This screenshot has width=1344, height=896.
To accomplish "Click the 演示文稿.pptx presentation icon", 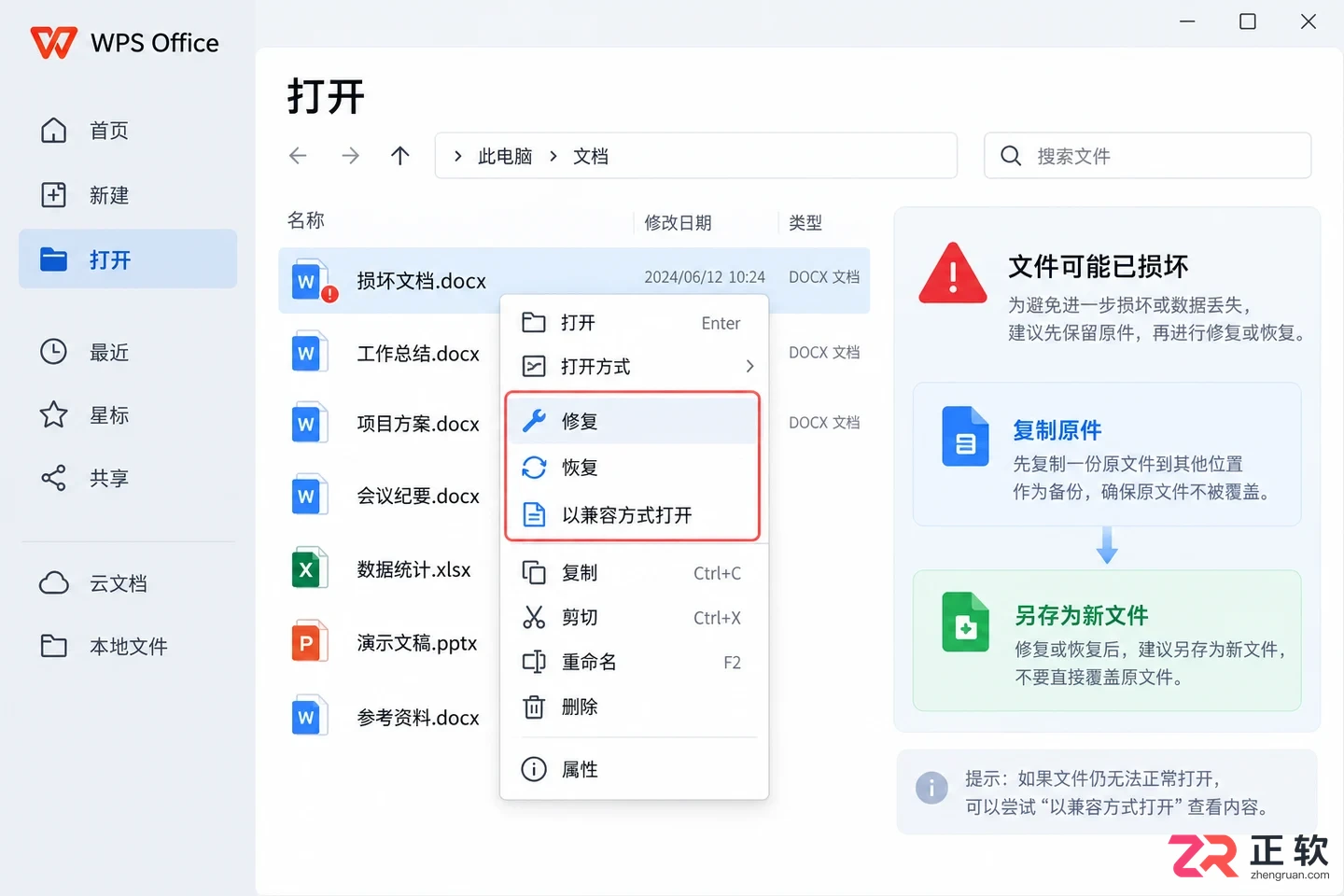I will point(309,641).
